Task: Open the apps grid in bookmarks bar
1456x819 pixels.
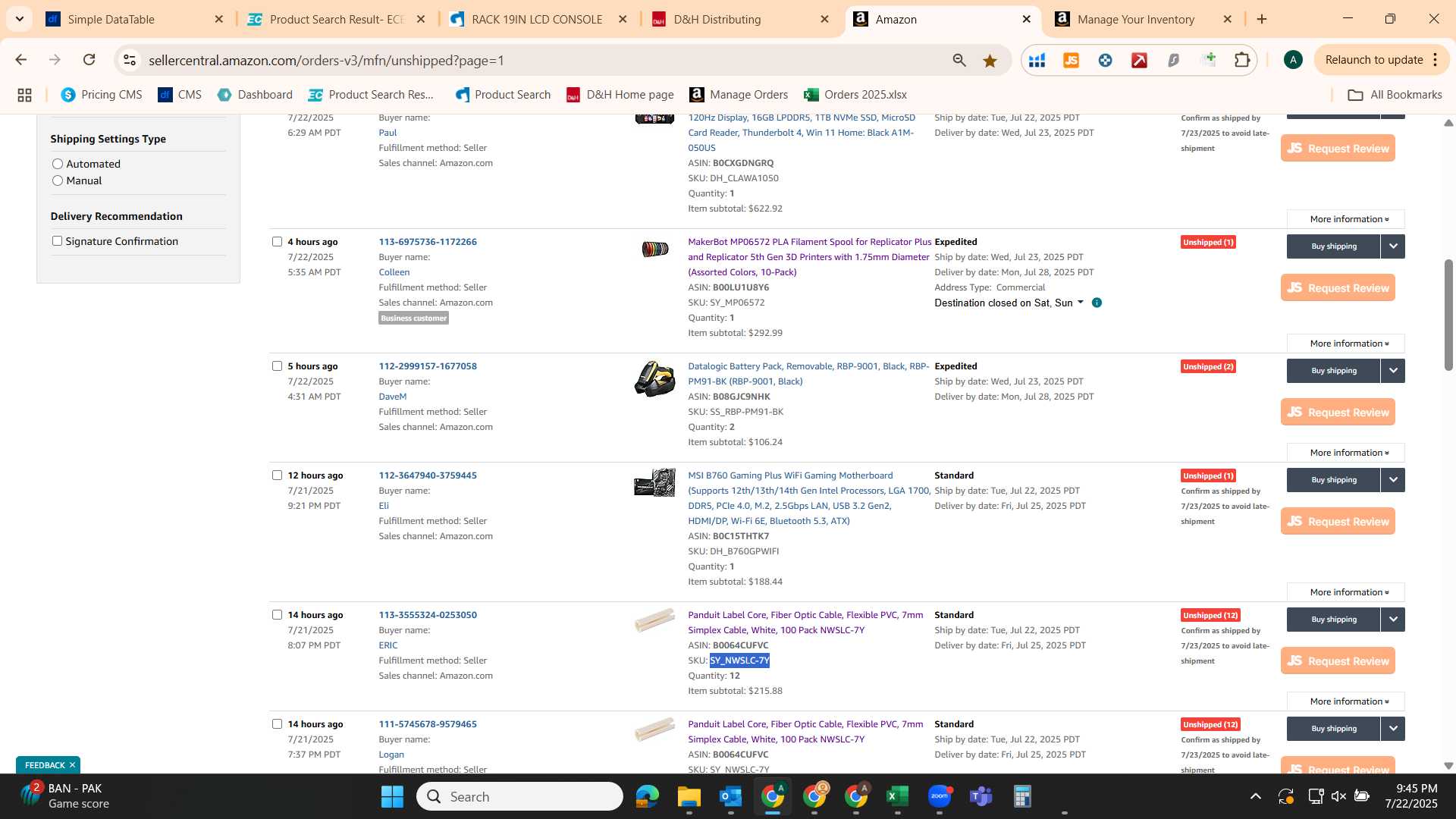Action: (24, 95)
